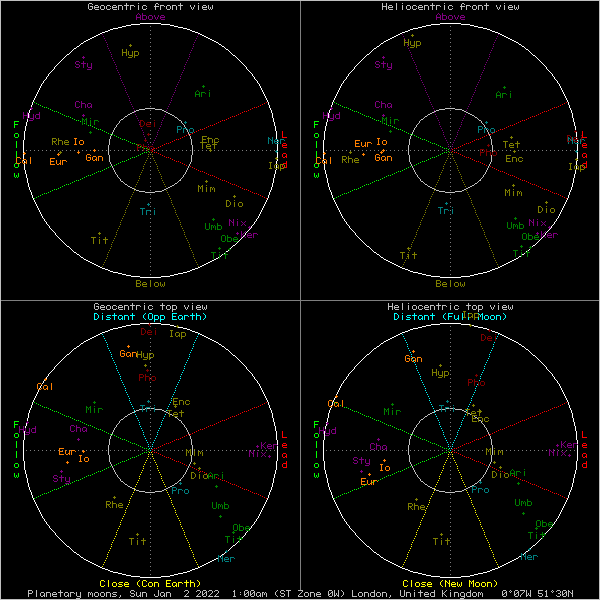Click Ari moon in Geocentric front view
This screenshot has width=600, height=600.
[x=202, y=94]
